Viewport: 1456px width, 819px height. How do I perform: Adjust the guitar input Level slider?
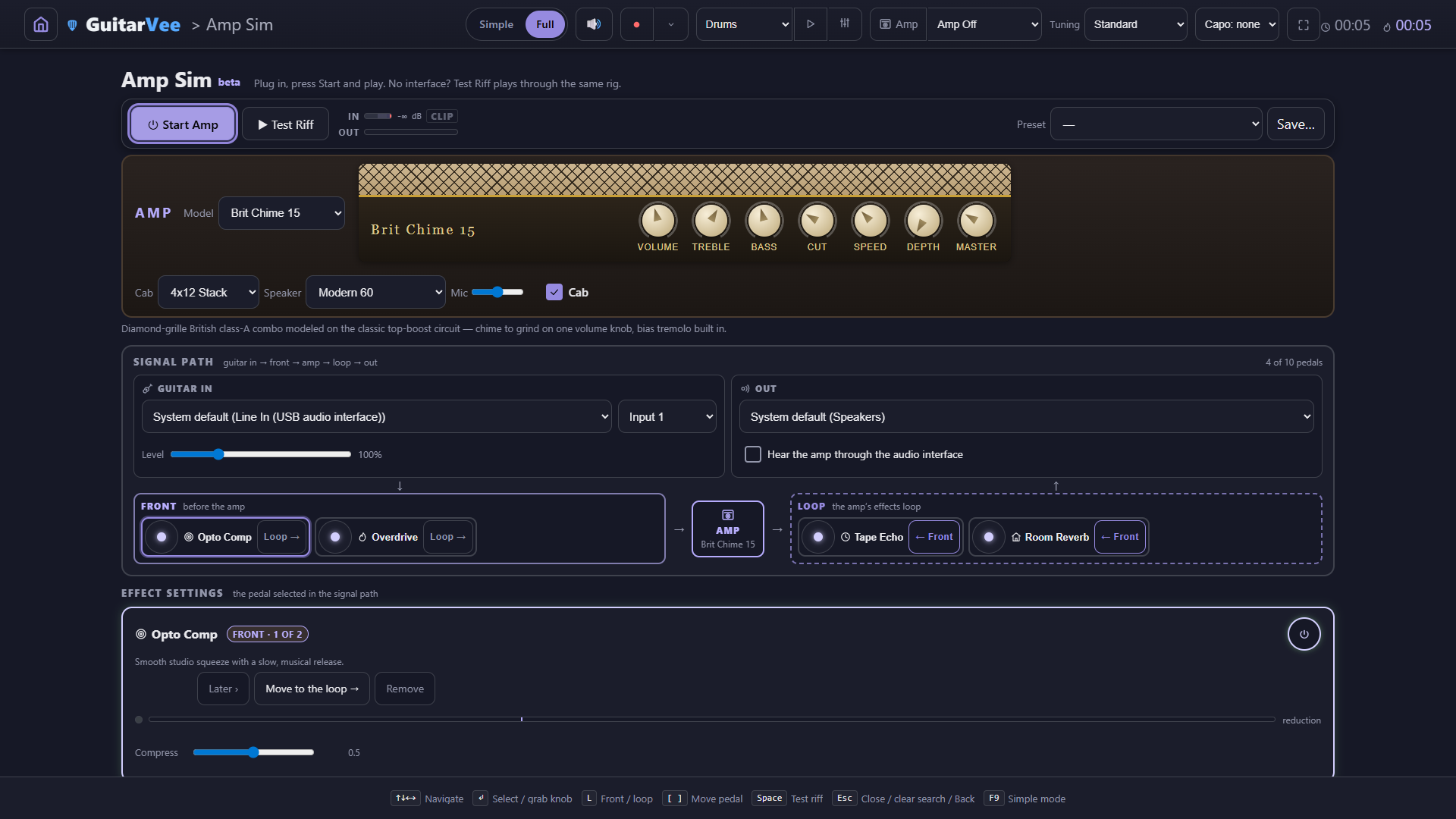click(x=260, y=454)
